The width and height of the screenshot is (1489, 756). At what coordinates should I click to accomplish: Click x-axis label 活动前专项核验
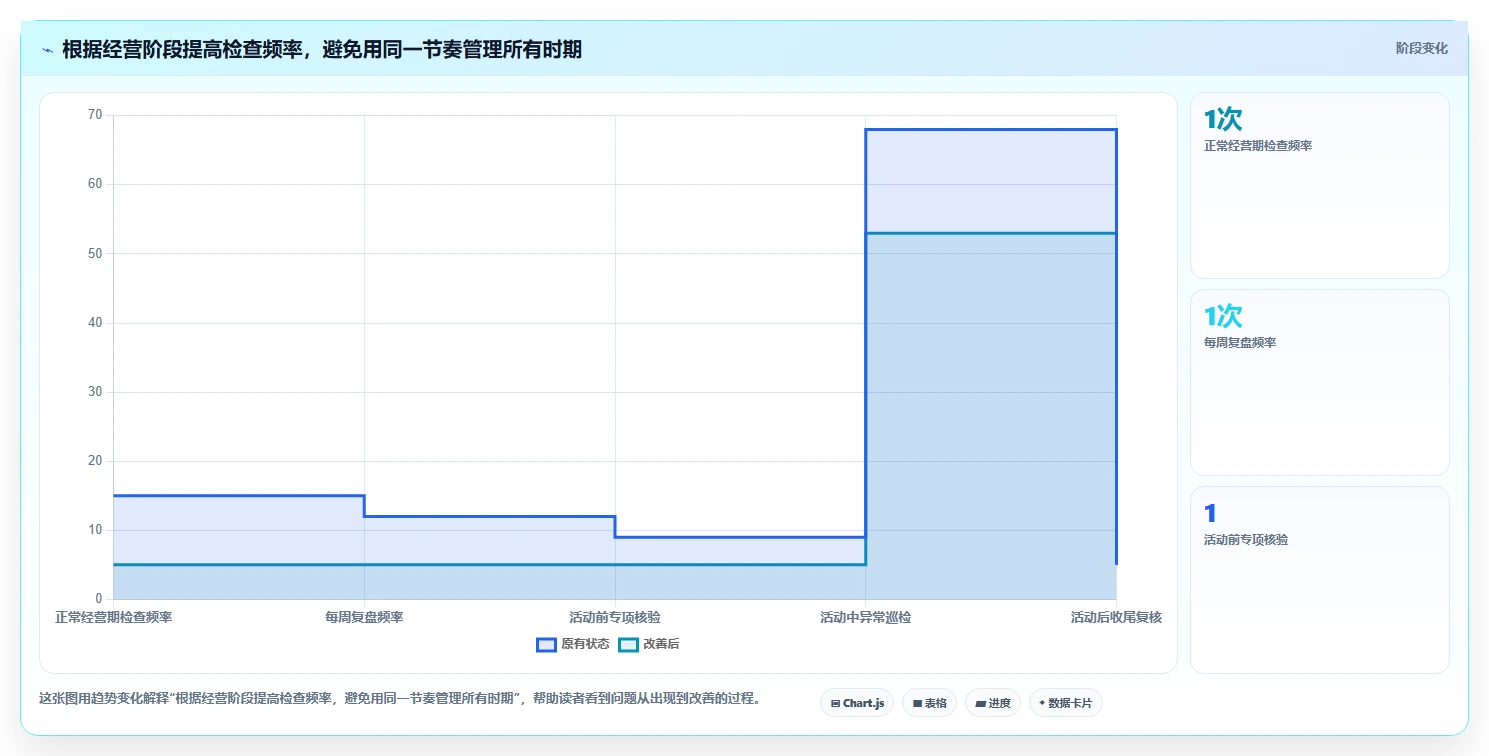coord(615,617)
